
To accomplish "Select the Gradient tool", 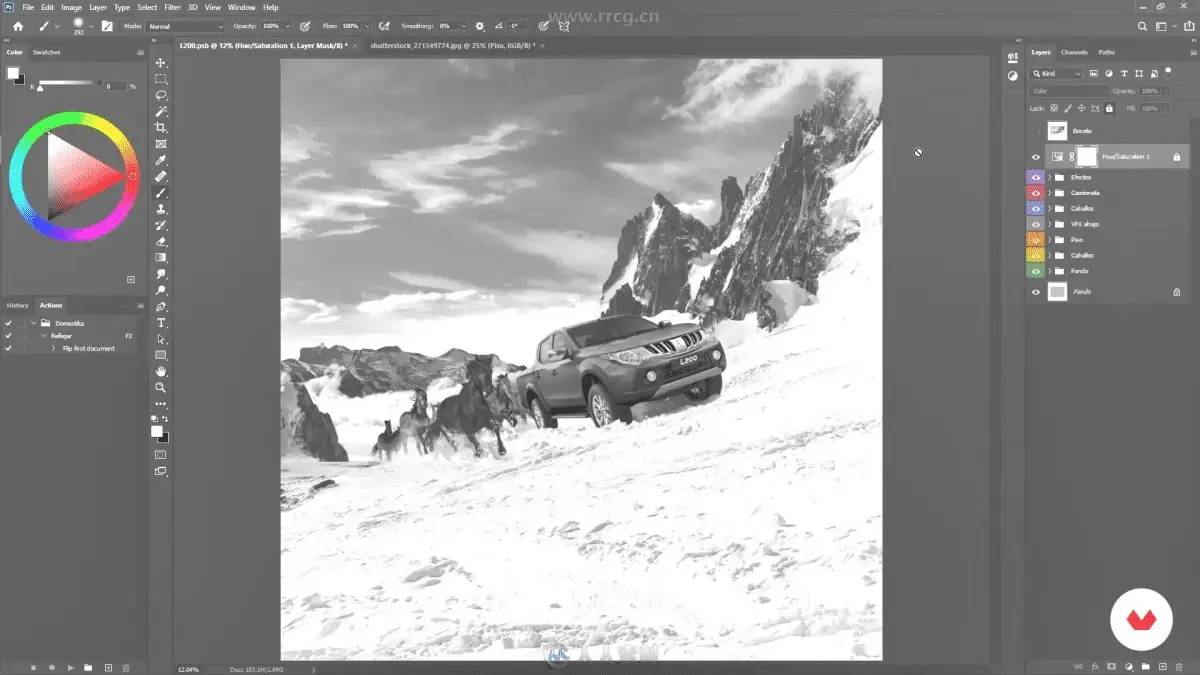I will pos(161,257).
